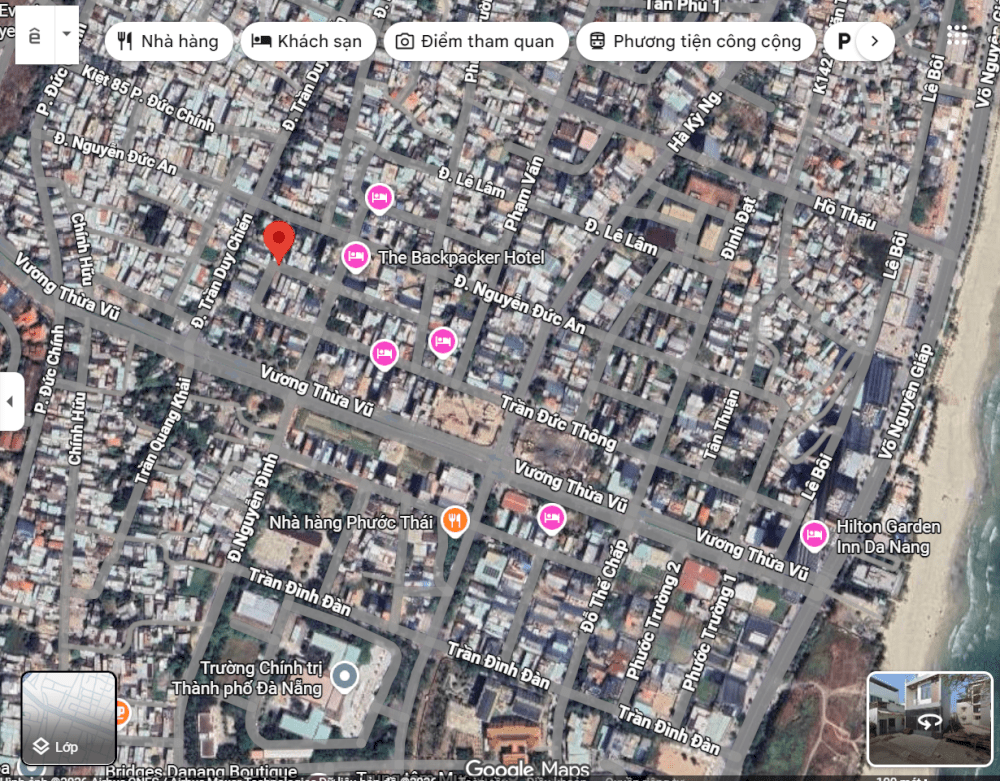Click the input language tool icon
1000x781 pixels.
tap(35, 34)
